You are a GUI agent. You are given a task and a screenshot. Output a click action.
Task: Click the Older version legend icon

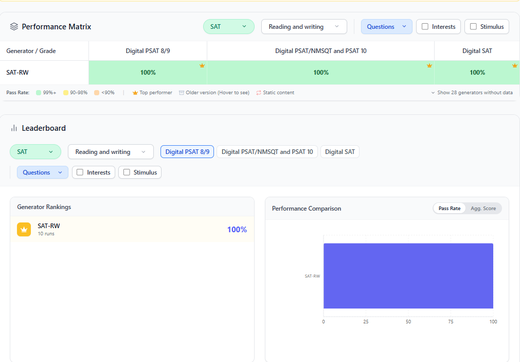click(181, 93)
